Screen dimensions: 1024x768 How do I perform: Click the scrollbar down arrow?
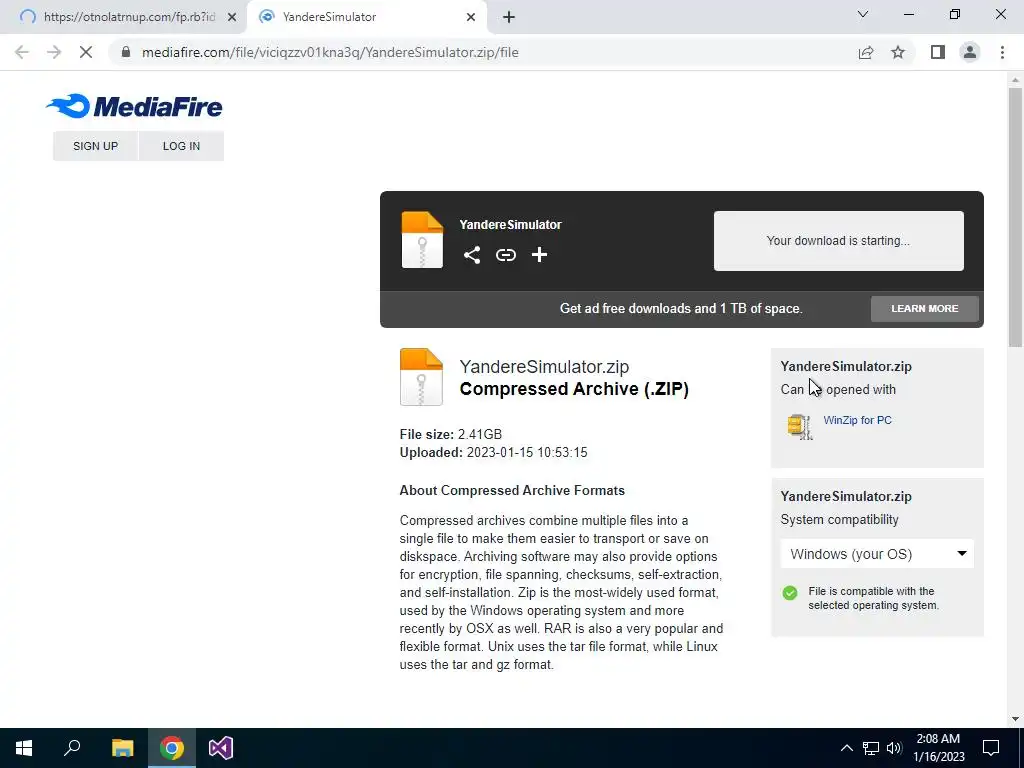click(1015, 719)
